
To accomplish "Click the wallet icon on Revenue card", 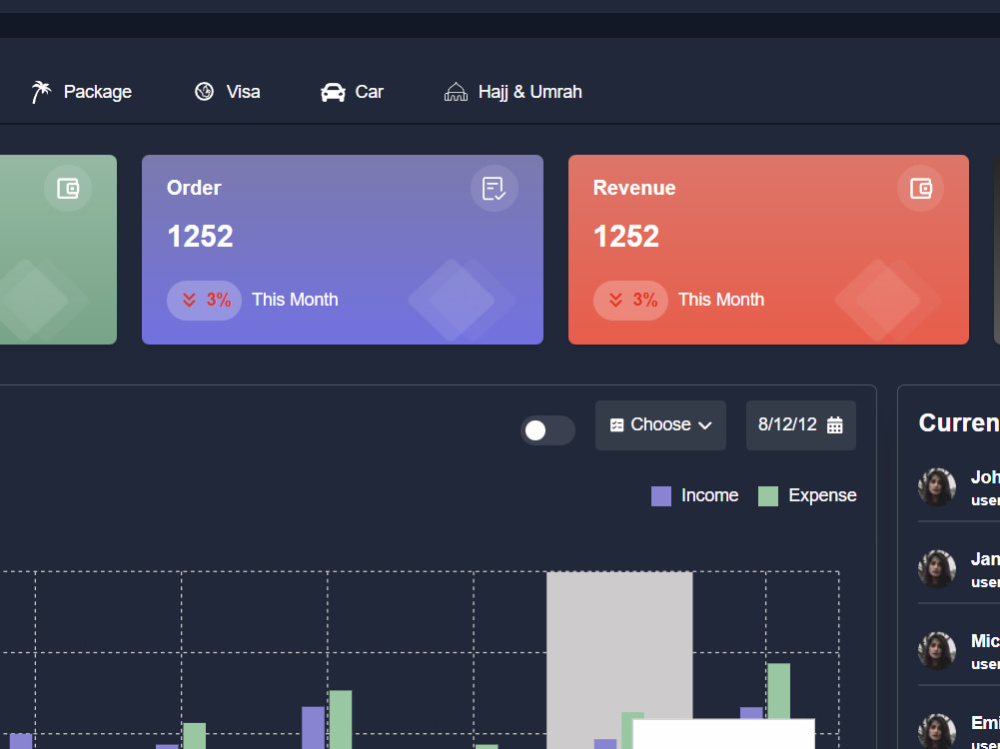I will click(920, 188).
